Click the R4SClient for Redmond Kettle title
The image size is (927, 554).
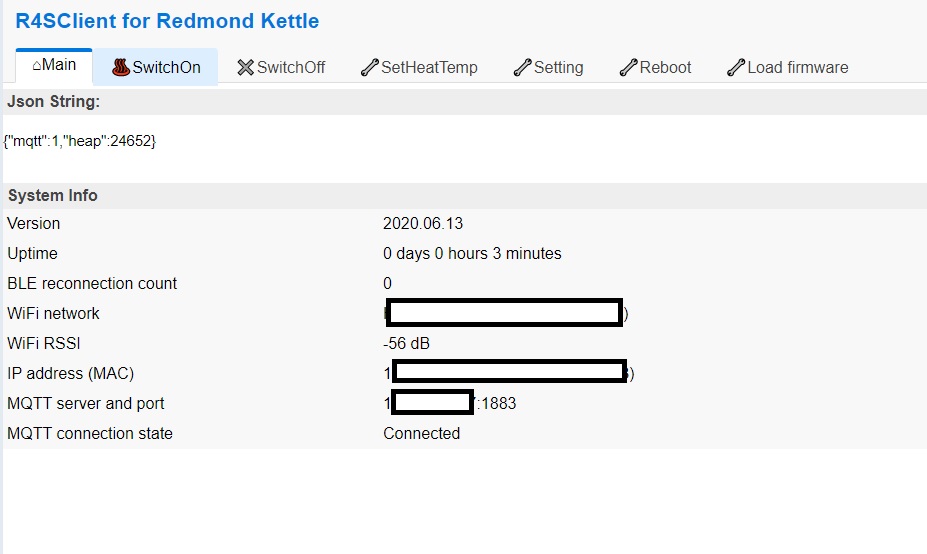click(167, 20)
